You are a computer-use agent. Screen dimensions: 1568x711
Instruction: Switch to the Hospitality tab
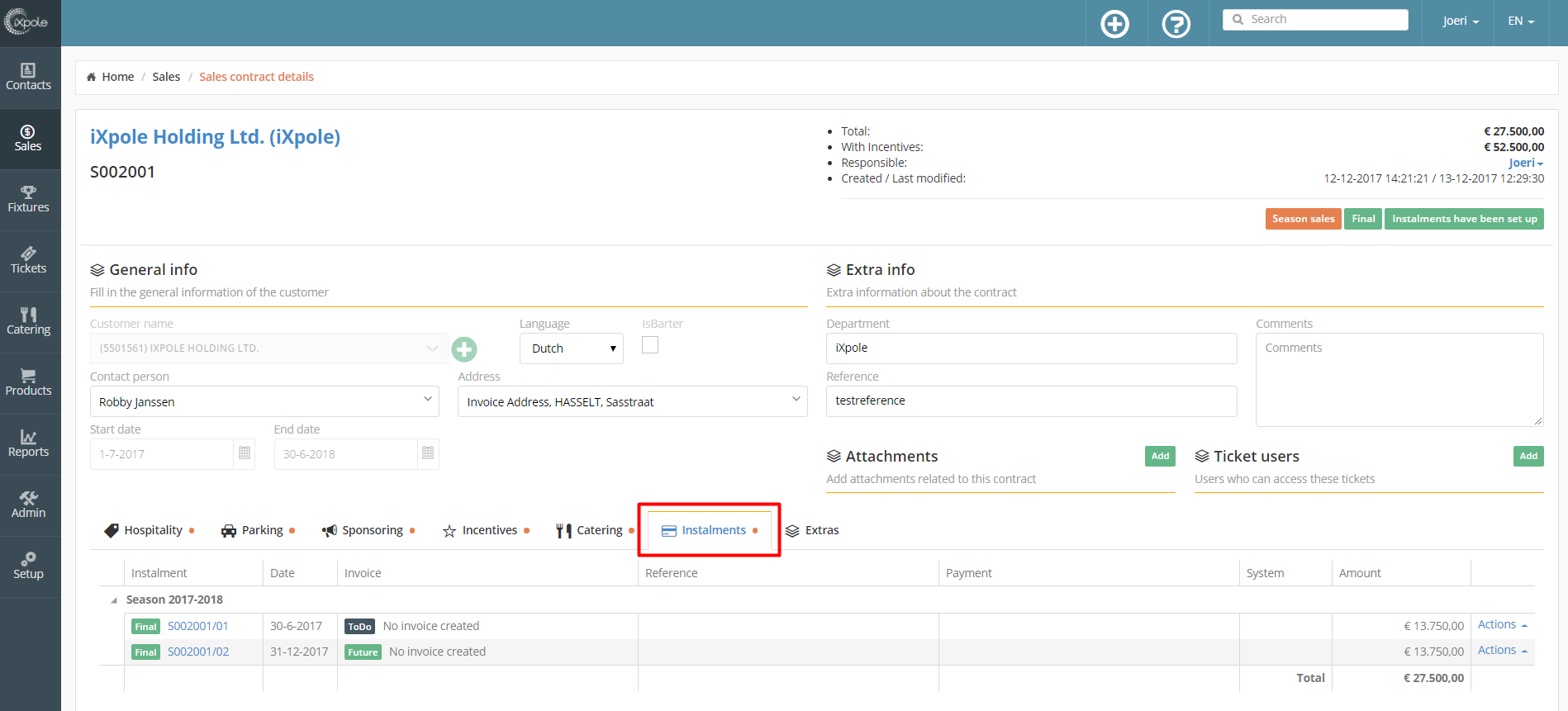149,530
